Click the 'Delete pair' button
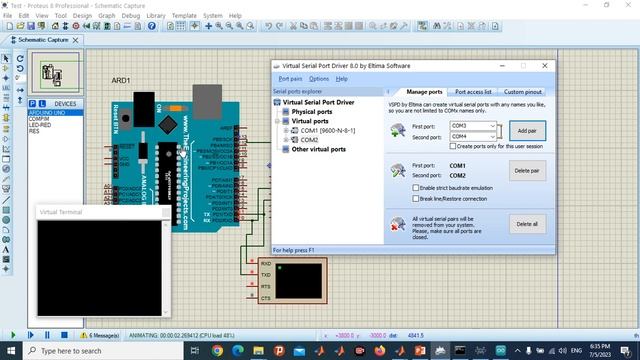The image size is (640, 360). 527,171
